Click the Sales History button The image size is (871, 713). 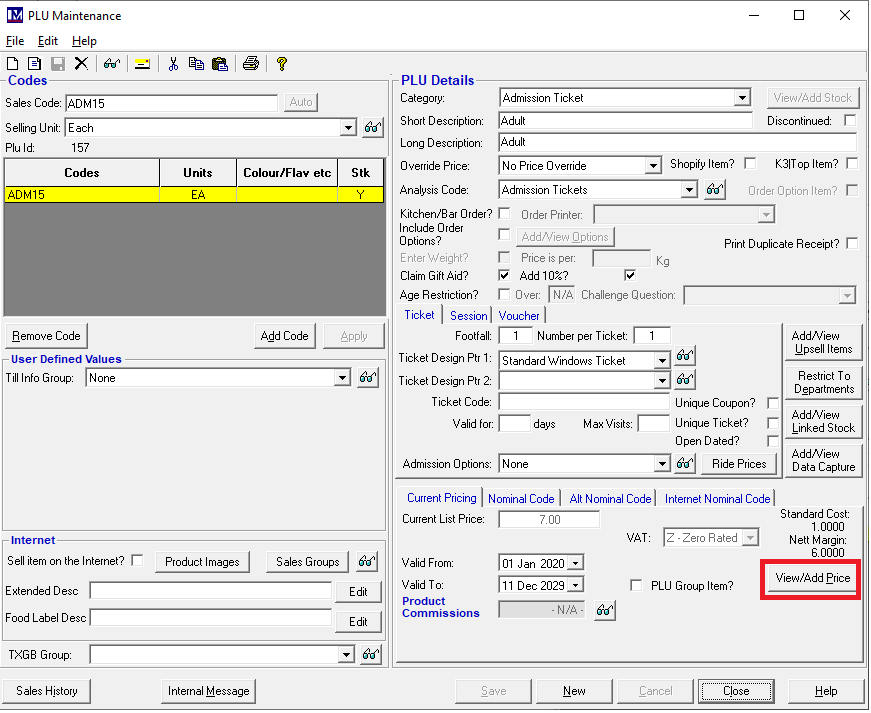point(47,691)
